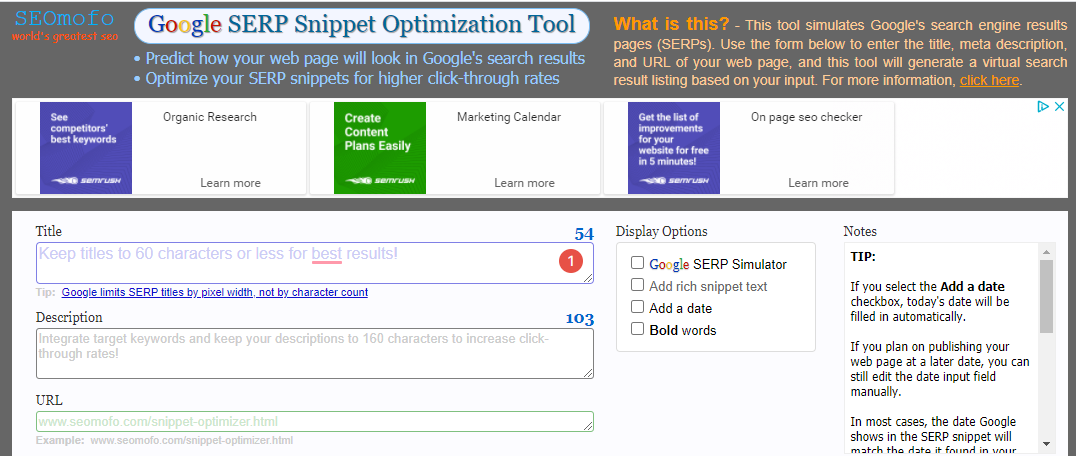
Task: Open 'Google limits SERP titles by pixel width' link
Action: pyautogui.click(x=214, y=293)
